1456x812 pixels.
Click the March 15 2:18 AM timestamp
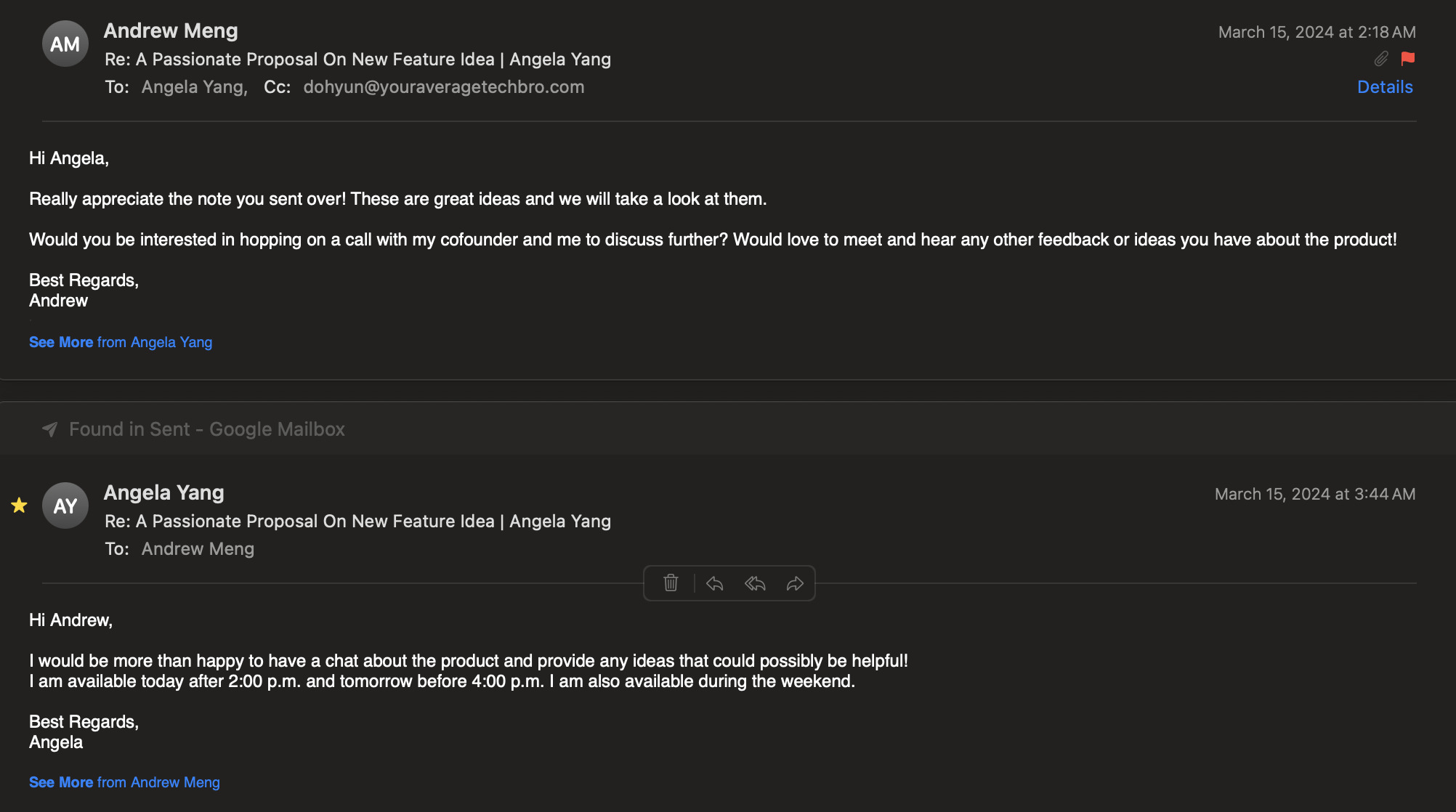click(1317, 32)
